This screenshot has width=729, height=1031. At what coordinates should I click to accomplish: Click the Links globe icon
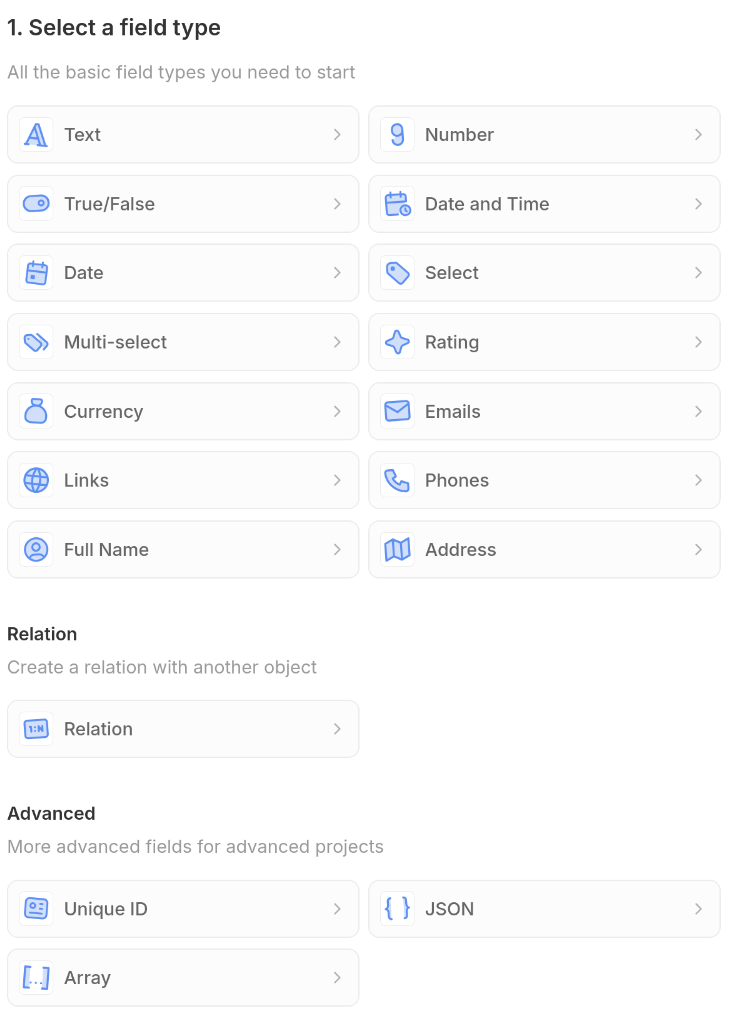pos(35,480)
